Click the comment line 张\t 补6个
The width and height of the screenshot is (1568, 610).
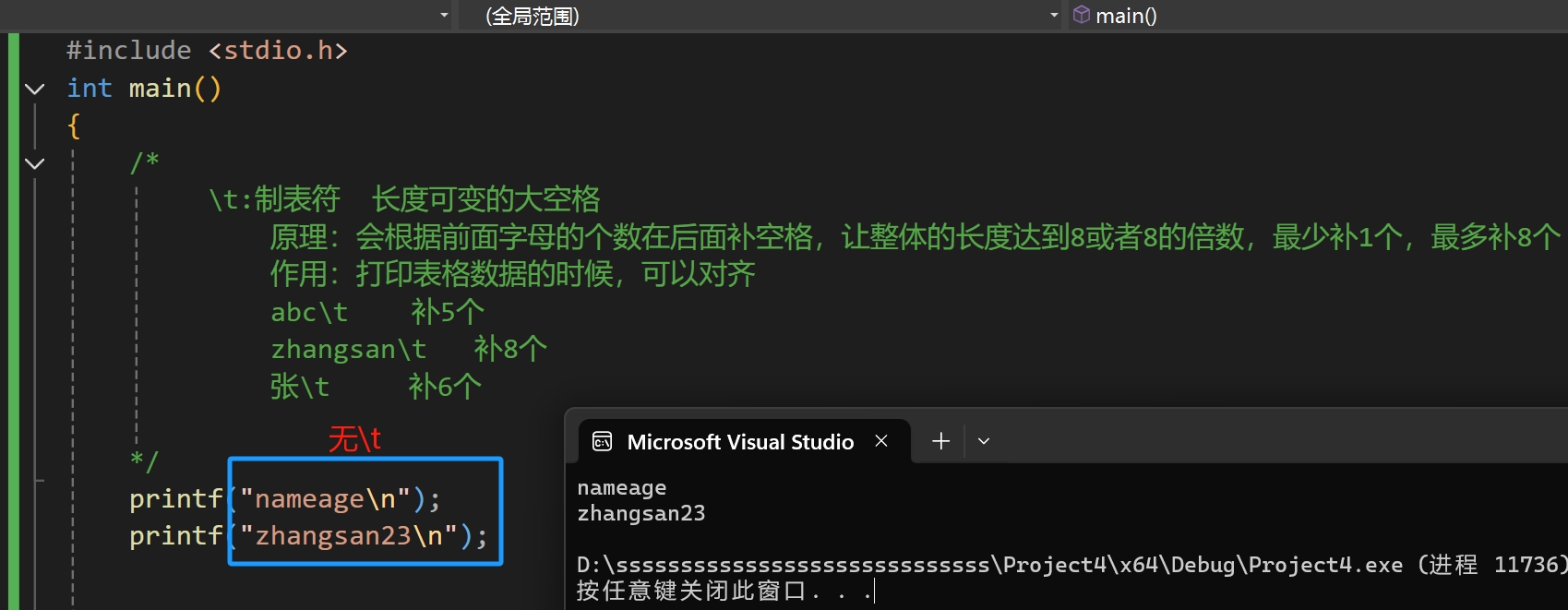pyautogui.click(x=376, y=386)
